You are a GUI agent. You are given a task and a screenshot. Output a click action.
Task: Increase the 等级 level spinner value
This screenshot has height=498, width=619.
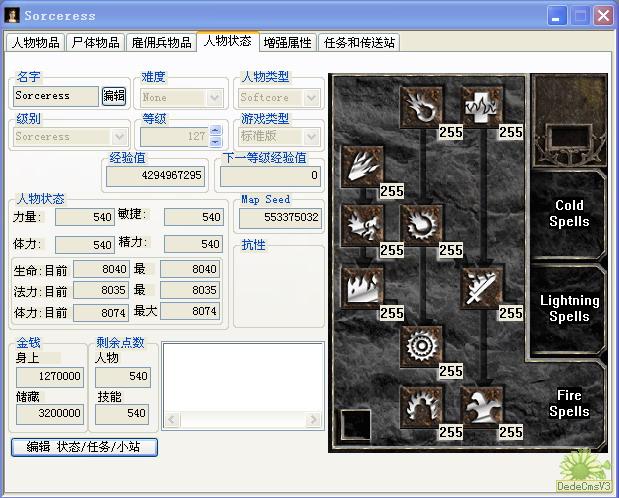coord(215,131)
